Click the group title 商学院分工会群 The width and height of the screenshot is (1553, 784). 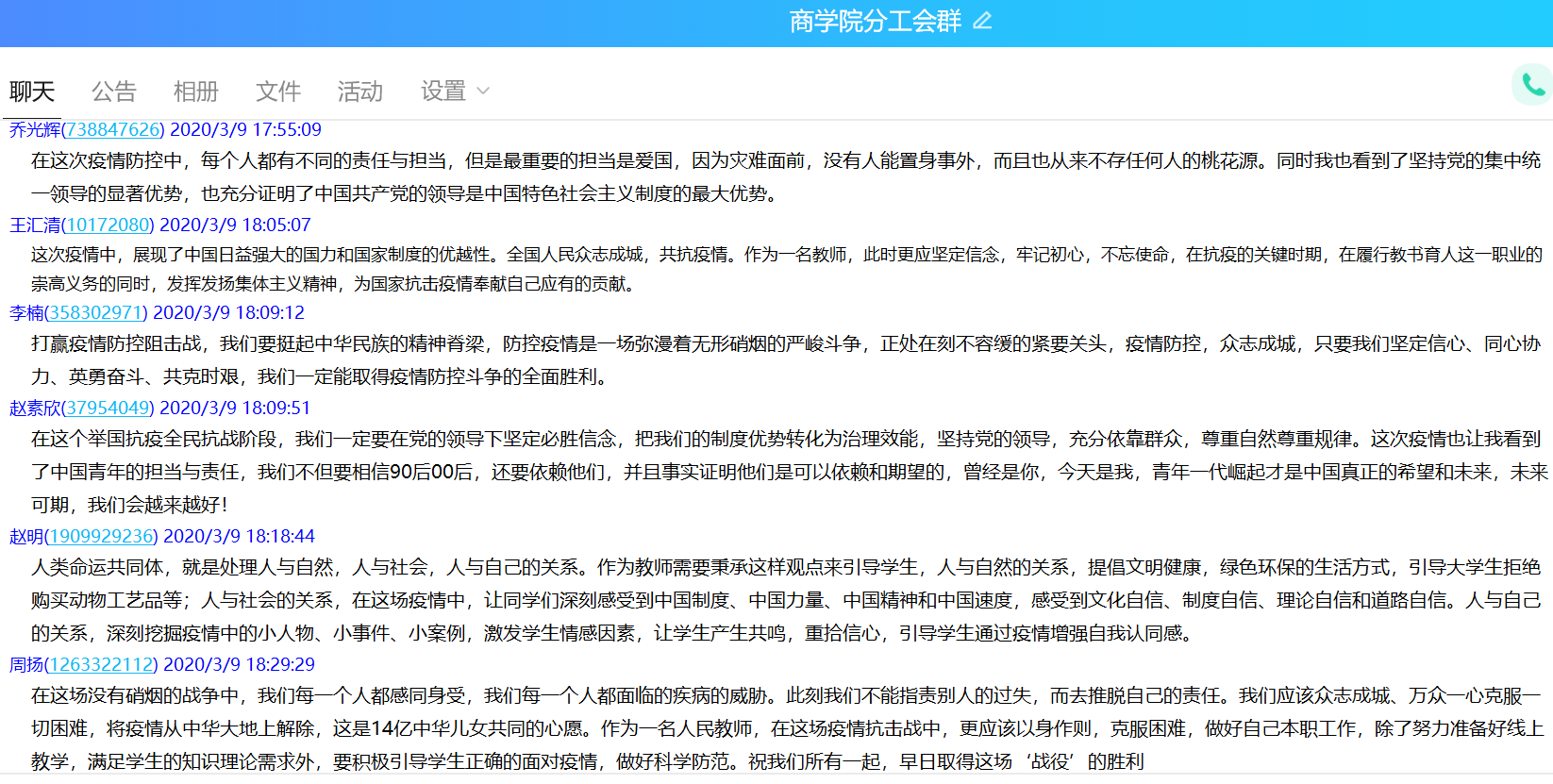pyautogui.click(x=875, y=21)
